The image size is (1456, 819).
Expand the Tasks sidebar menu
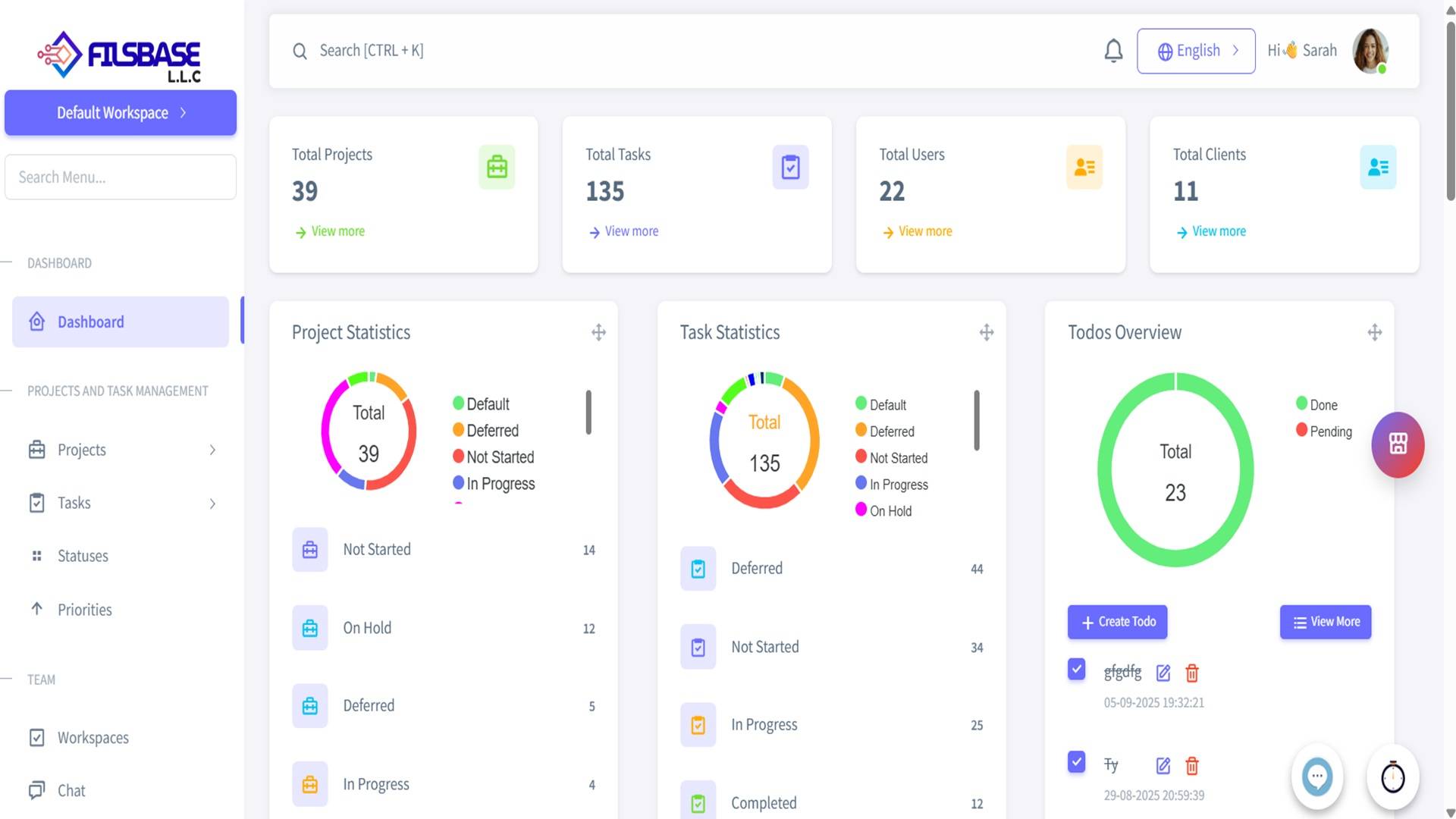coord(121,503)
